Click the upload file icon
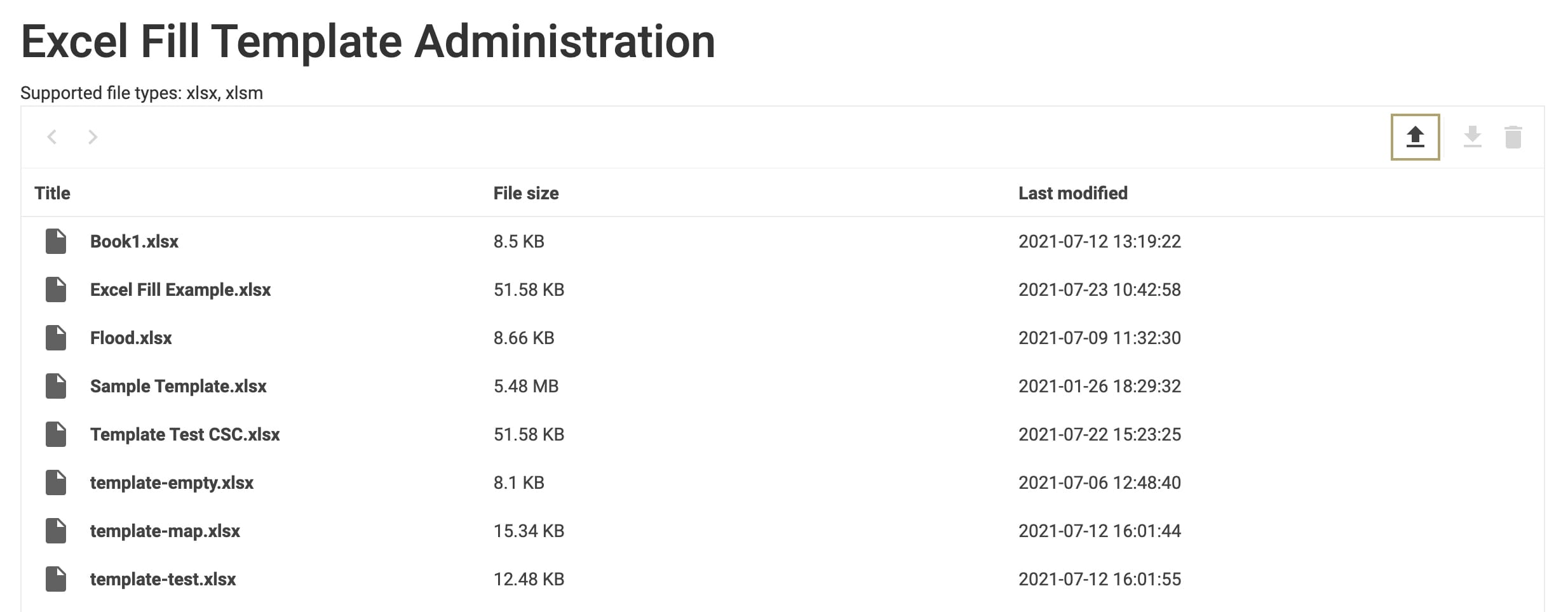The image size is (1568, 612). pyautogui.click(x=1415, y=137)
